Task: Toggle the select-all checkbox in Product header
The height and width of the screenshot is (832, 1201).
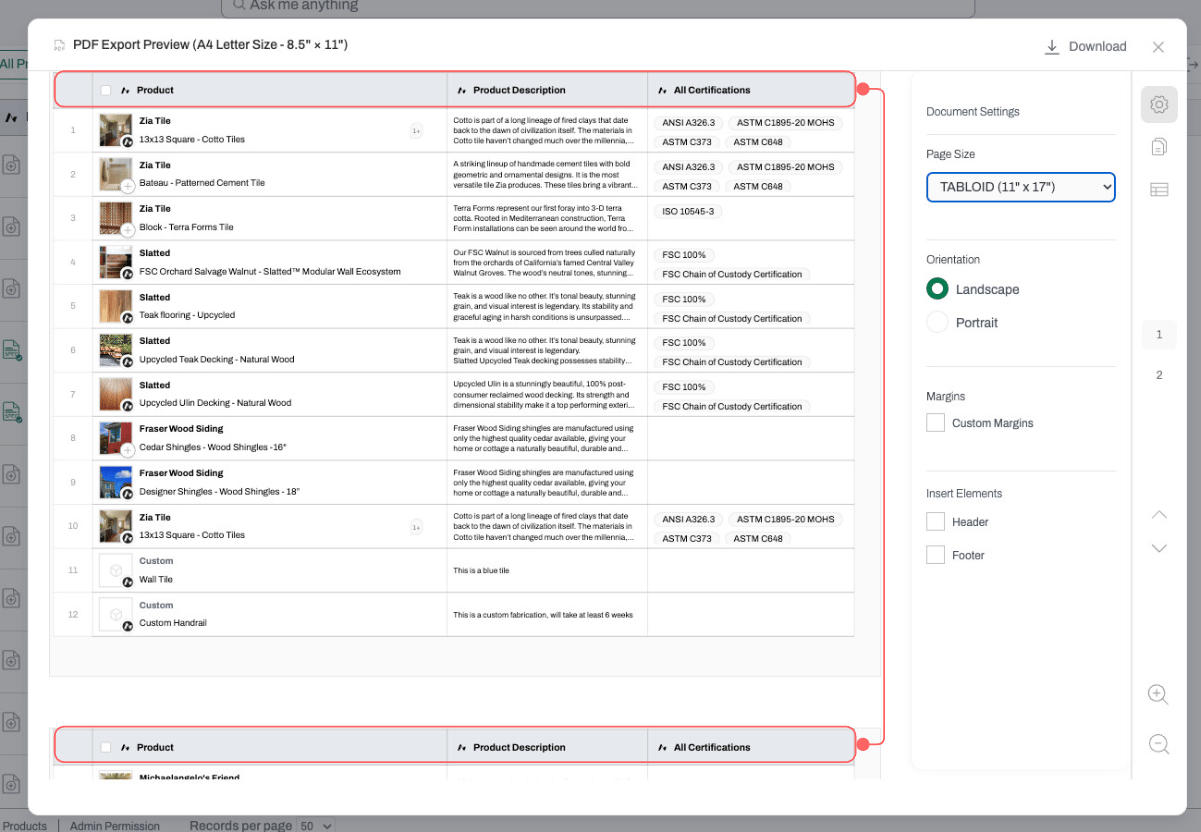Action: point(106,90)
